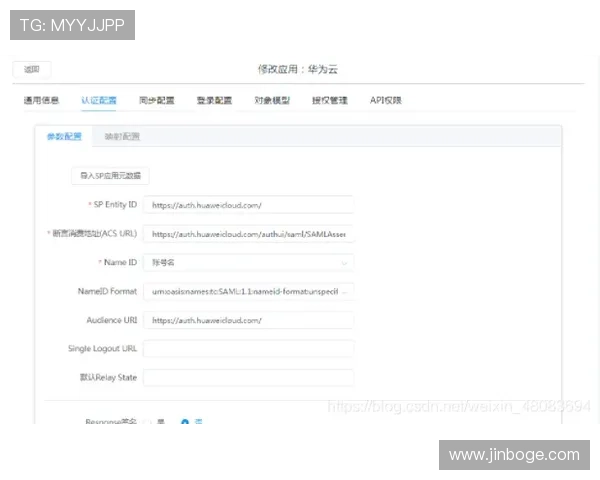The width and height of the screenshot is (600, 480).
Task: Open the API权限 tab
Action: point(386,100)
